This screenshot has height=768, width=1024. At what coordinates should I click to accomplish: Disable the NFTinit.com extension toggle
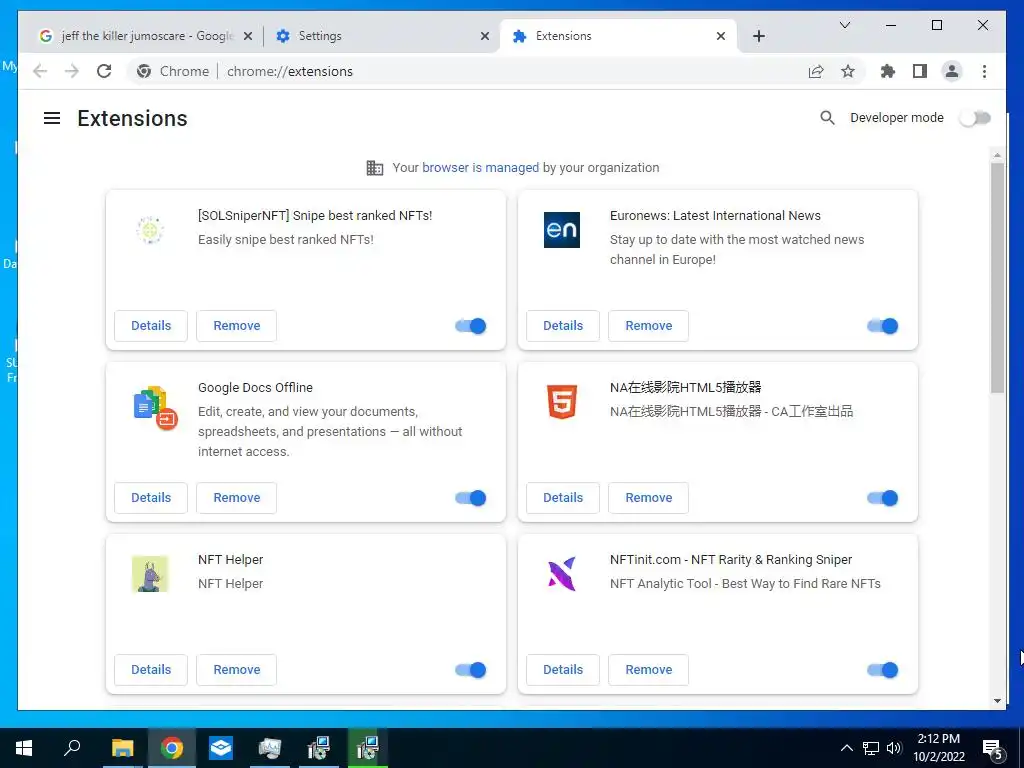coord(882,669)
